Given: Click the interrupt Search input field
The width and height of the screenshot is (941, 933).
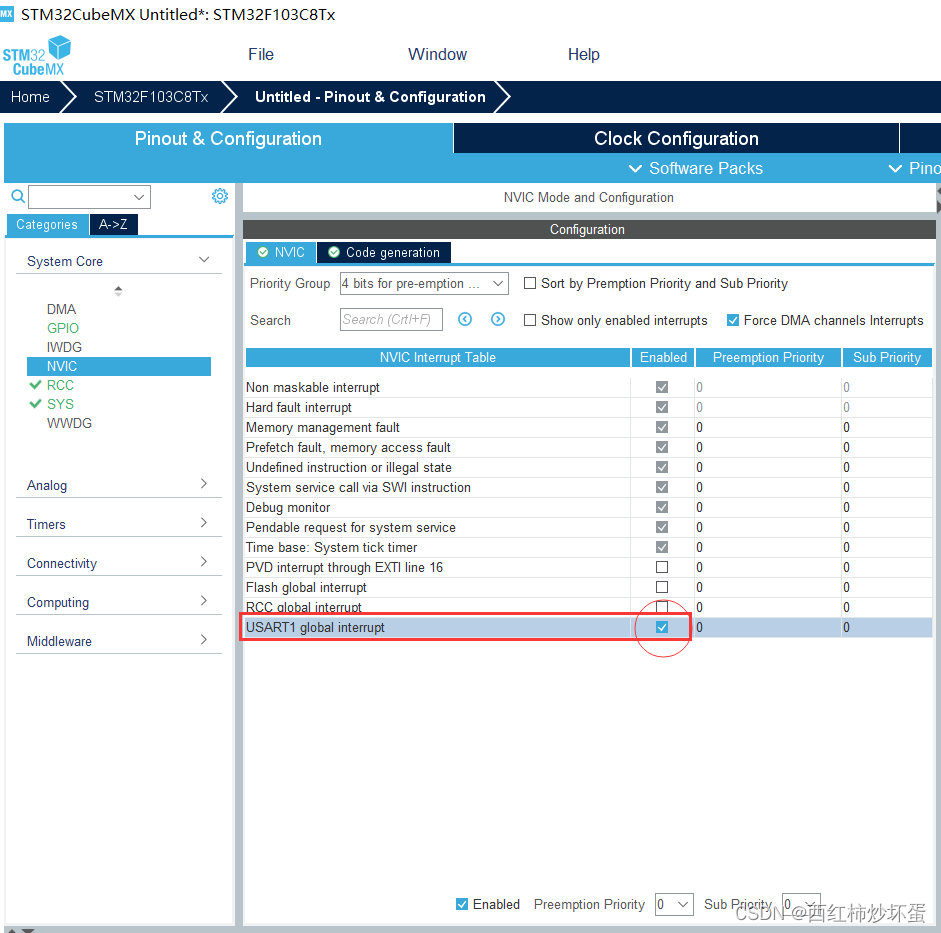Looking at the screenshot, I should pos(391,319).
